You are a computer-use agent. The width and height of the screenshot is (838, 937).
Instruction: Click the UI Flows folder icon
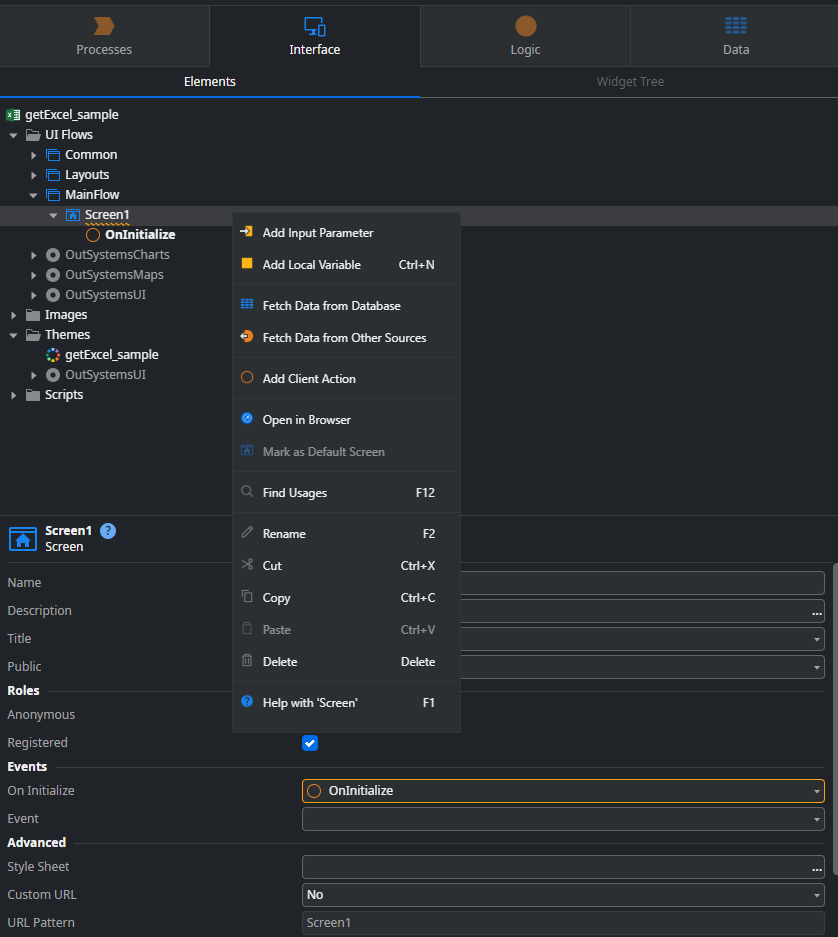[33, 135]
